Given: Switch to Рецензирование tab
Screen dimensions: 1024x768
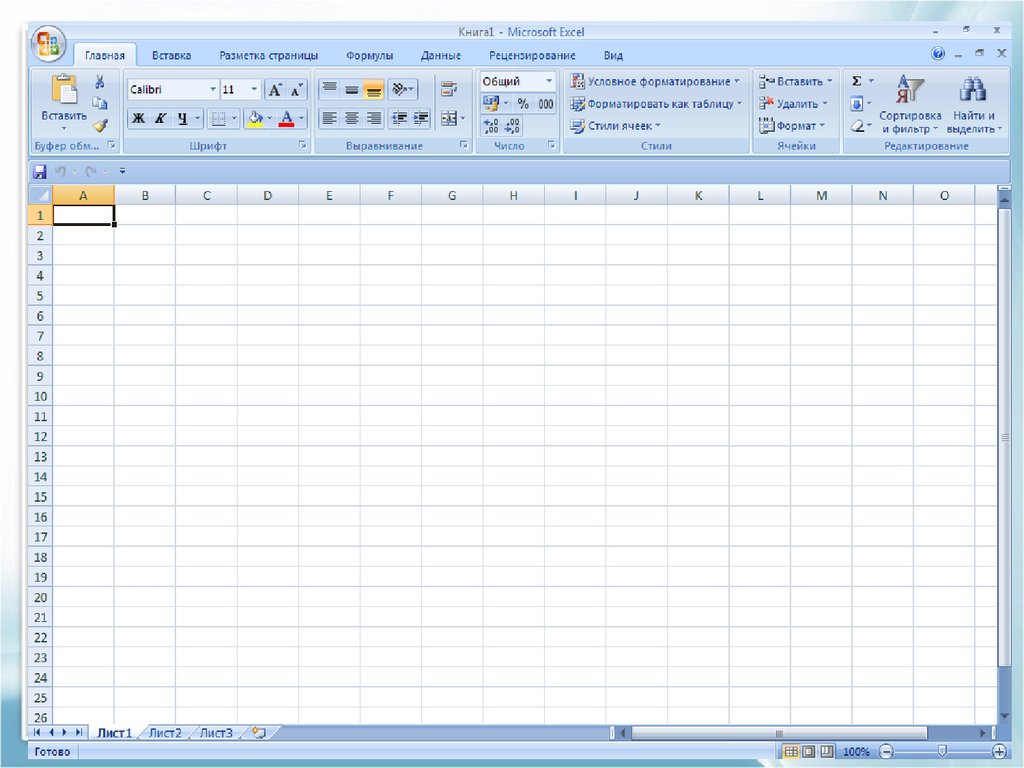Looking at the screenshot, I should pyautogui.click(x=532, y=56).
